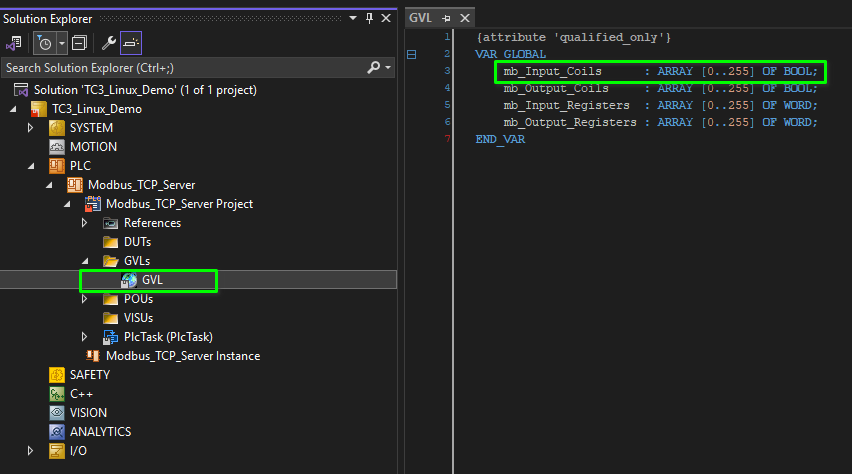Screen dimensions: 852x474
Task: Select the Solution 'TC3_Linux_Demo' node
Action: [x=145, y=90]
